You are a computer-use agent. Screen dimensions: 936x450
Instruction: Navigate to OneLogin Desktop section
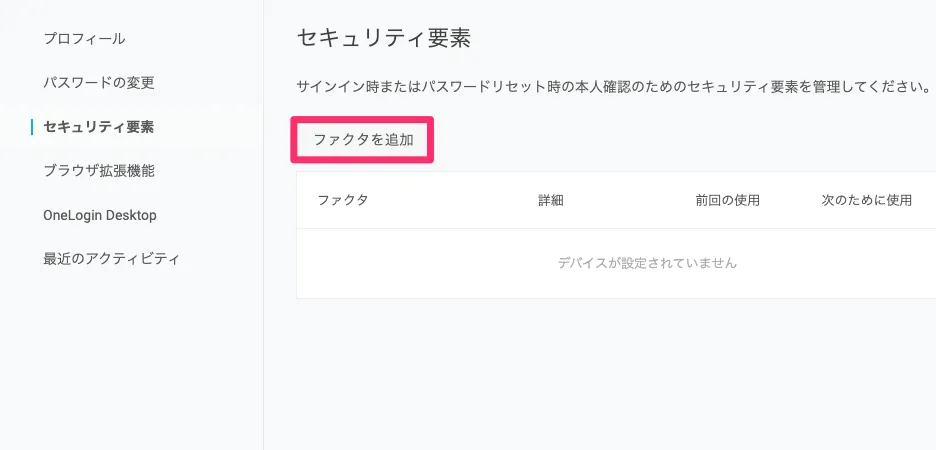[99, 215]
